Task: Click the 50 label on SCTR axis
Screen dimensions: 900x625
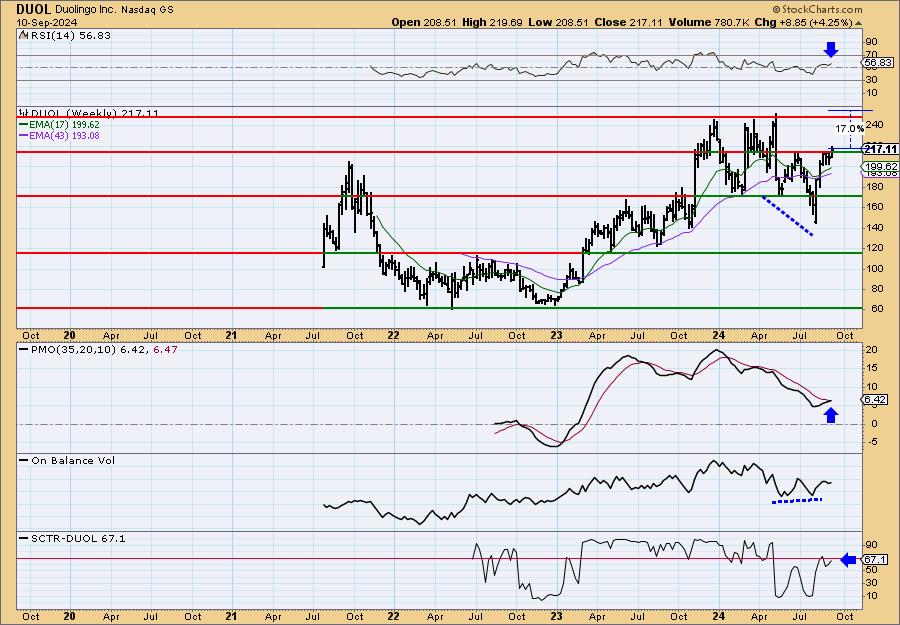Action: 871,569
